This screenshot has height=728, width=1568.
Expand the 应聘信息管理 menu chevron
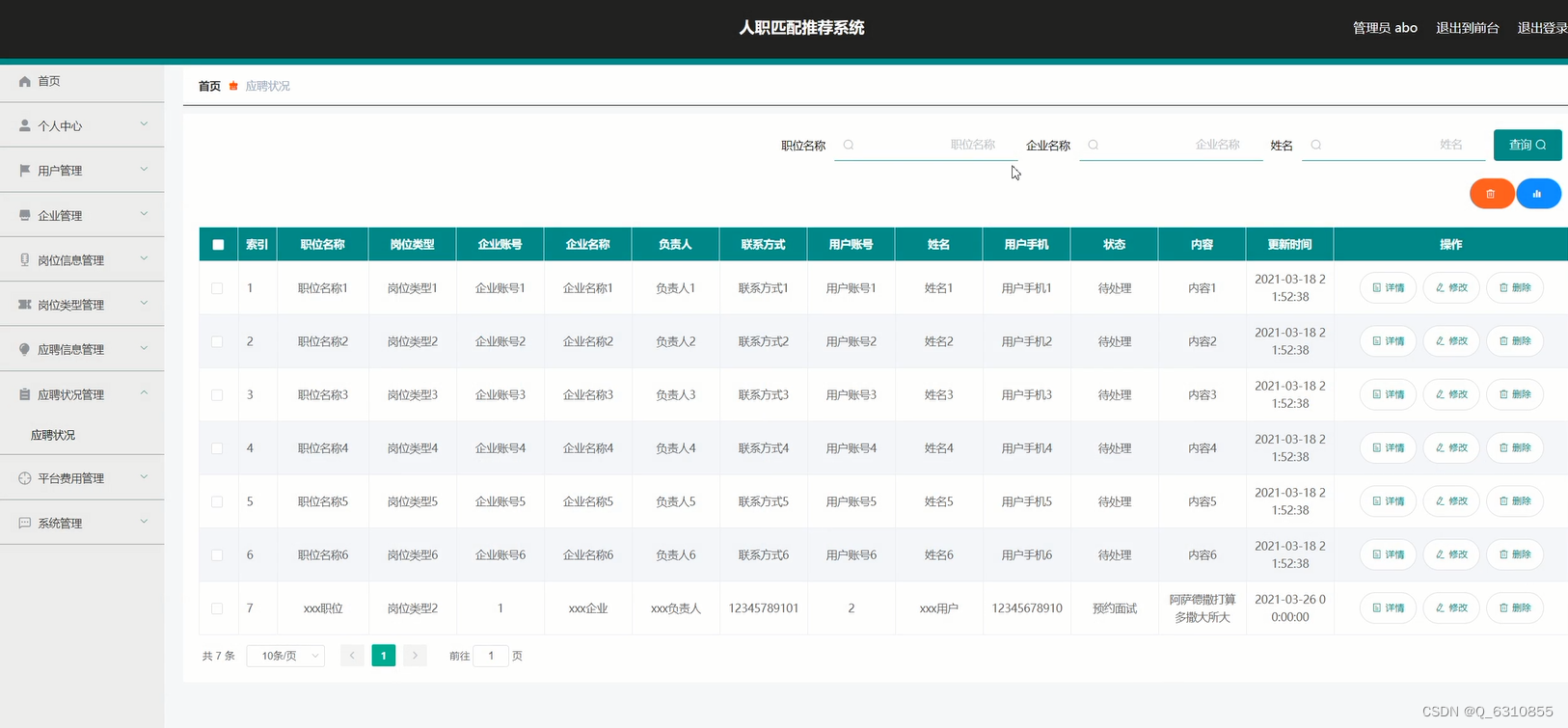144,348
